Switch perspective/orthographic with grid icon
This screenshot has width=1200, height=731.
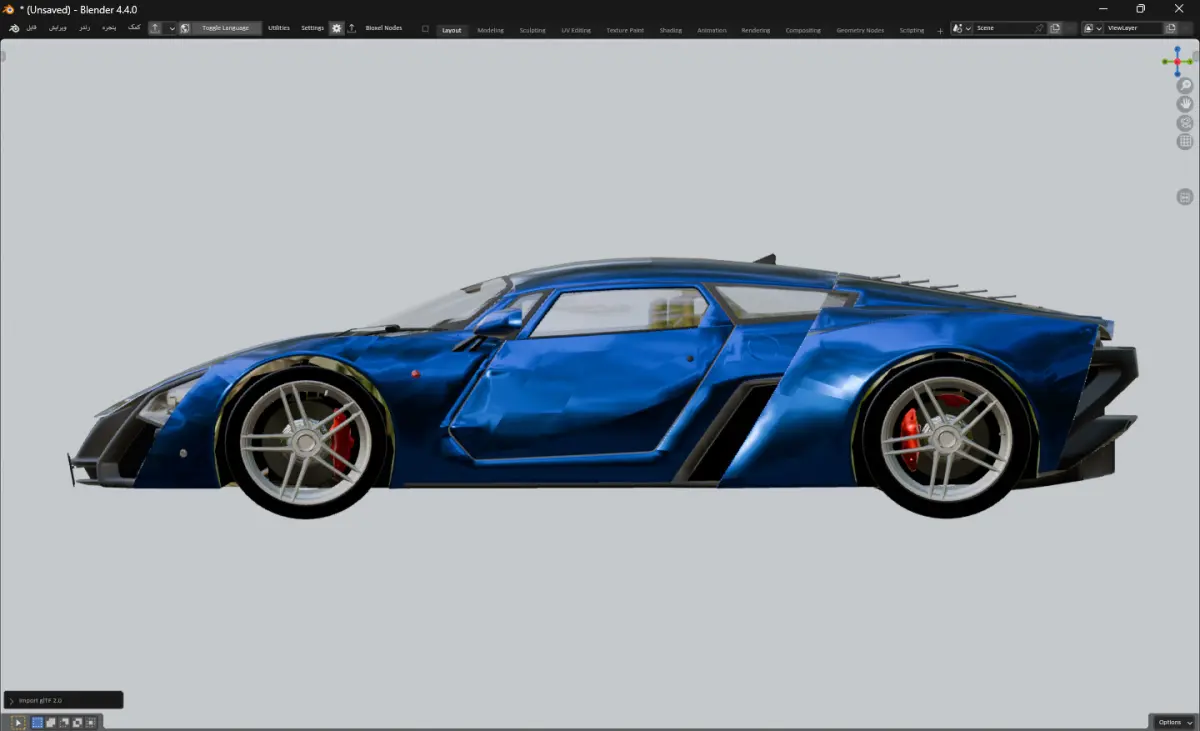point(1185,142)
